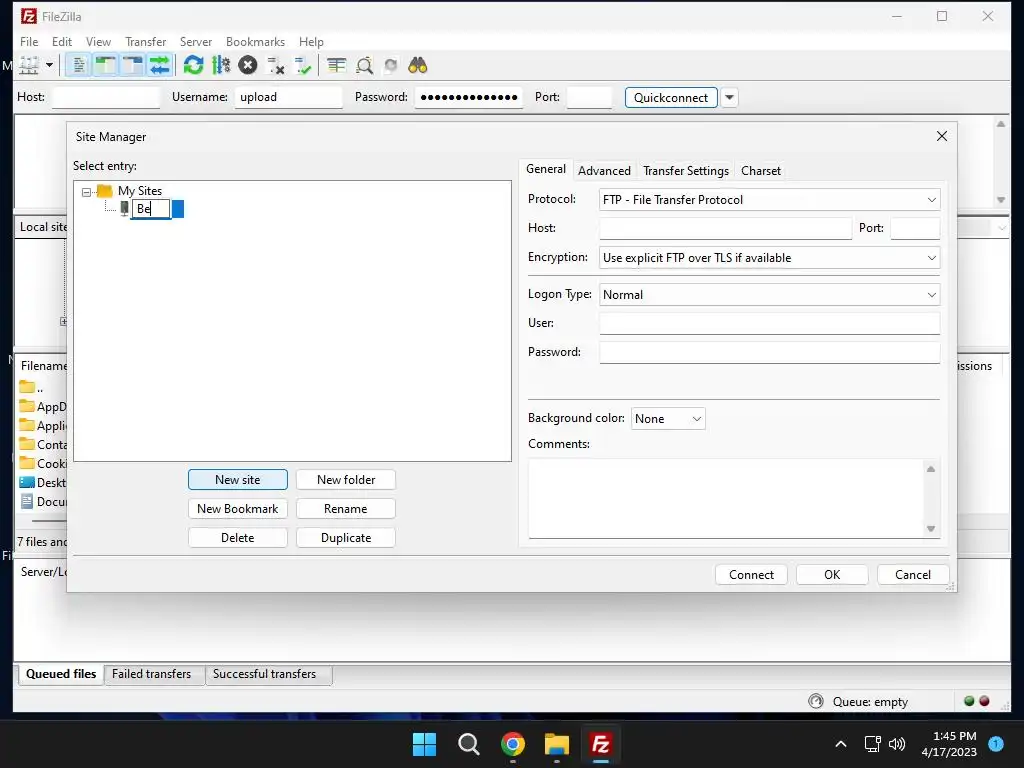This screenshot has width=1024, height=768.
Task: Open taskbar Search
Action: click(469, 744)
